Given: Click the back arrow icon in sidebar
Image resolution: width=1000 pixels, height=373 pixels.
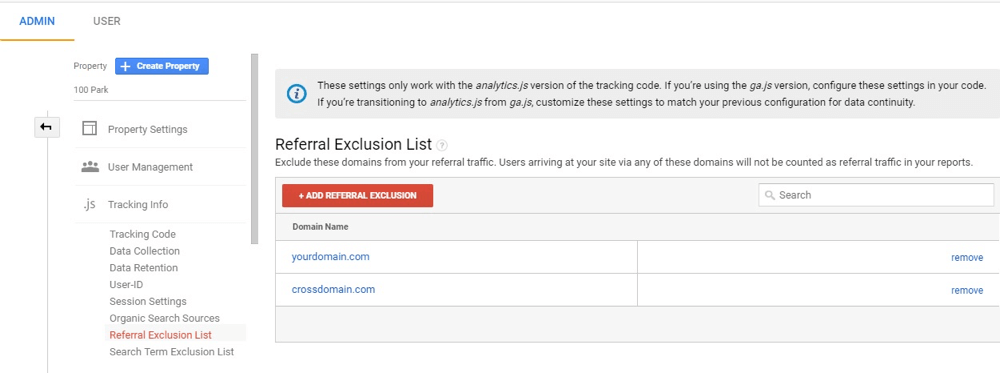Looking at the screenshot, I should (46, 128).
